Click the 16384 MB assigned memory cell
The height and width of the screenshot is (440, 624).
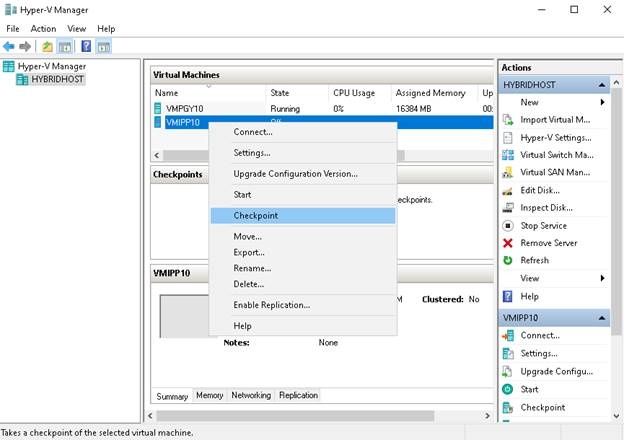(x=413, y=109)
